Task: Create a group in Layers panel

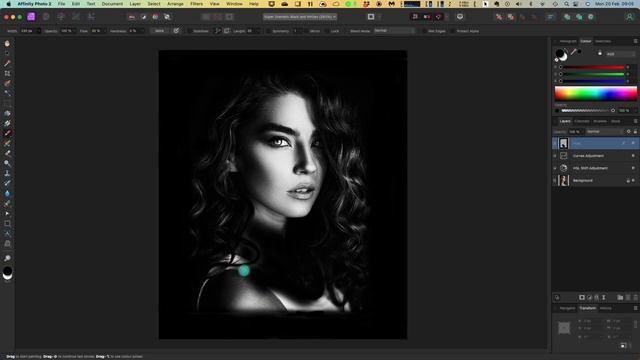Action: coord(620,298)
